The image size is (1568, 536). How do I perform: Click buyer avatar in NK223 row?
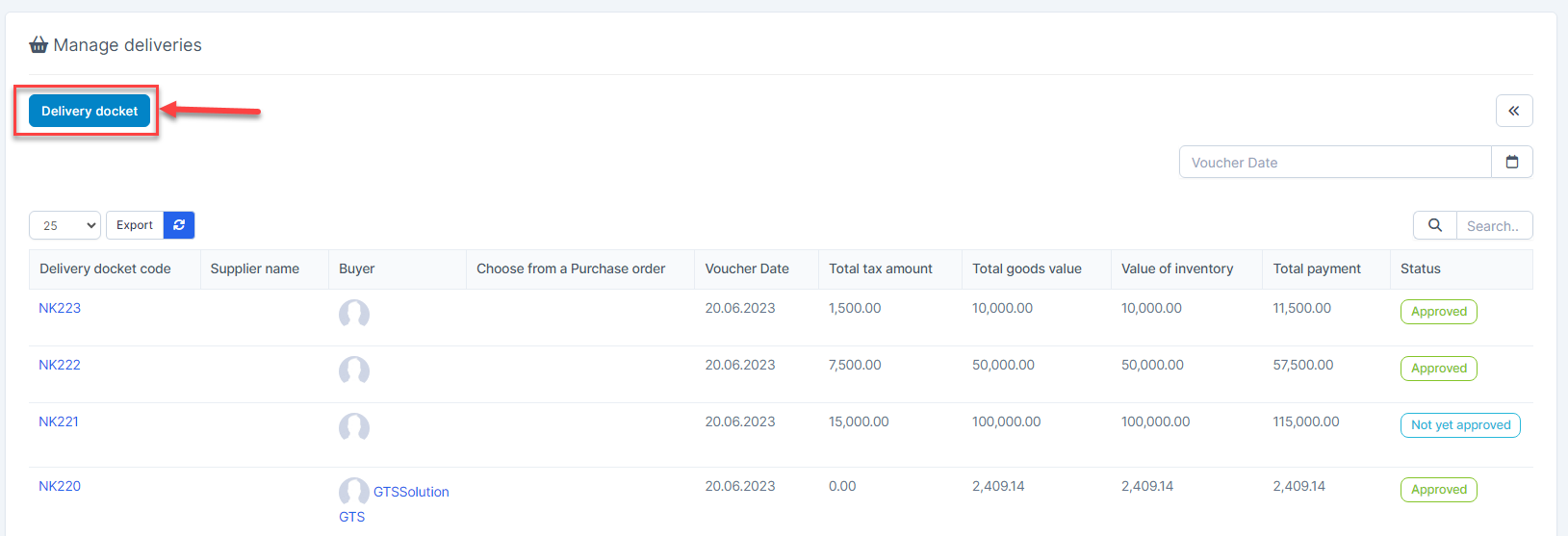coord(354,314)
